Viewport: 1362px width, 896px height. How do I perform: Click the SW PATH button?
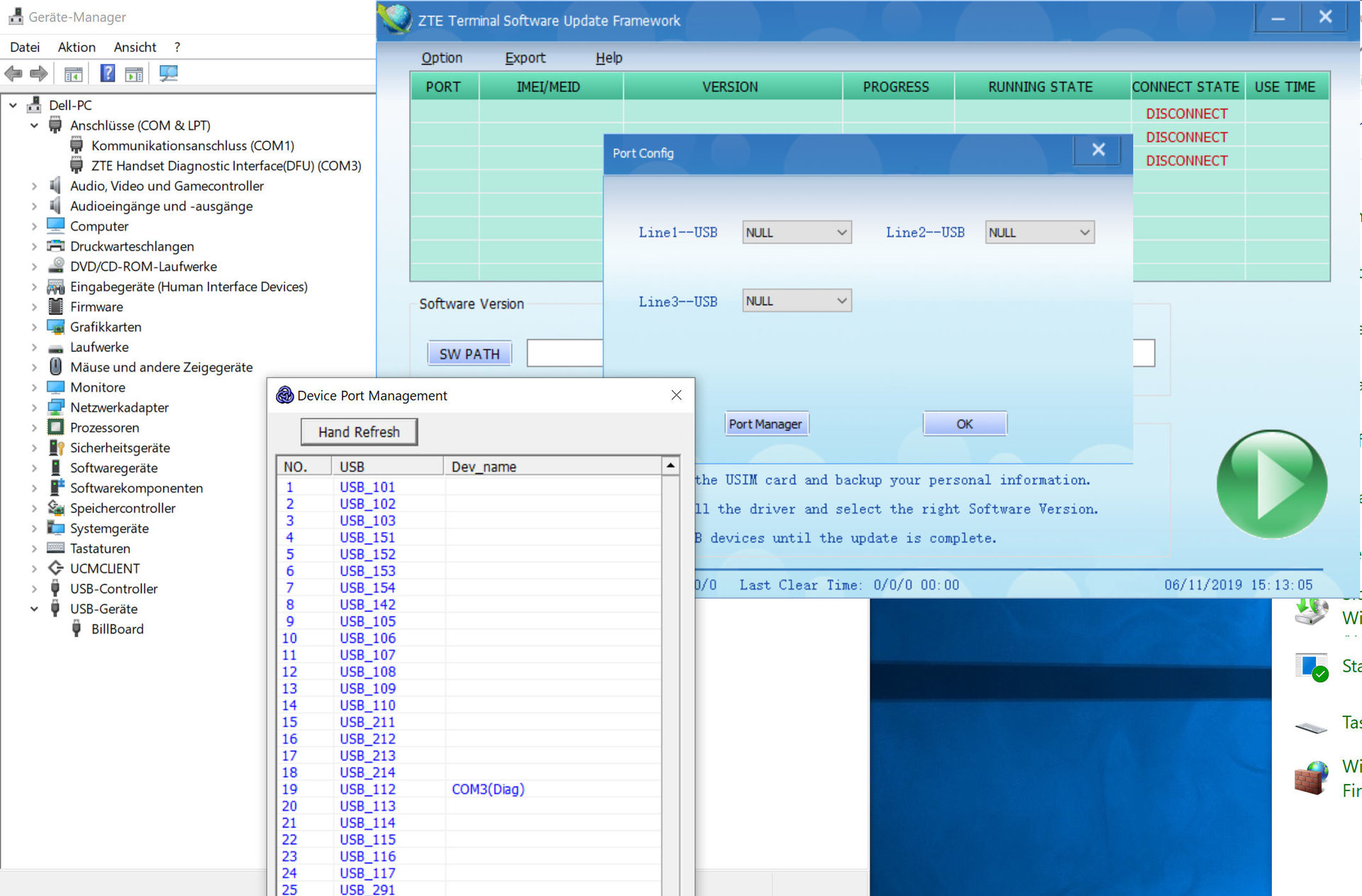470,353
